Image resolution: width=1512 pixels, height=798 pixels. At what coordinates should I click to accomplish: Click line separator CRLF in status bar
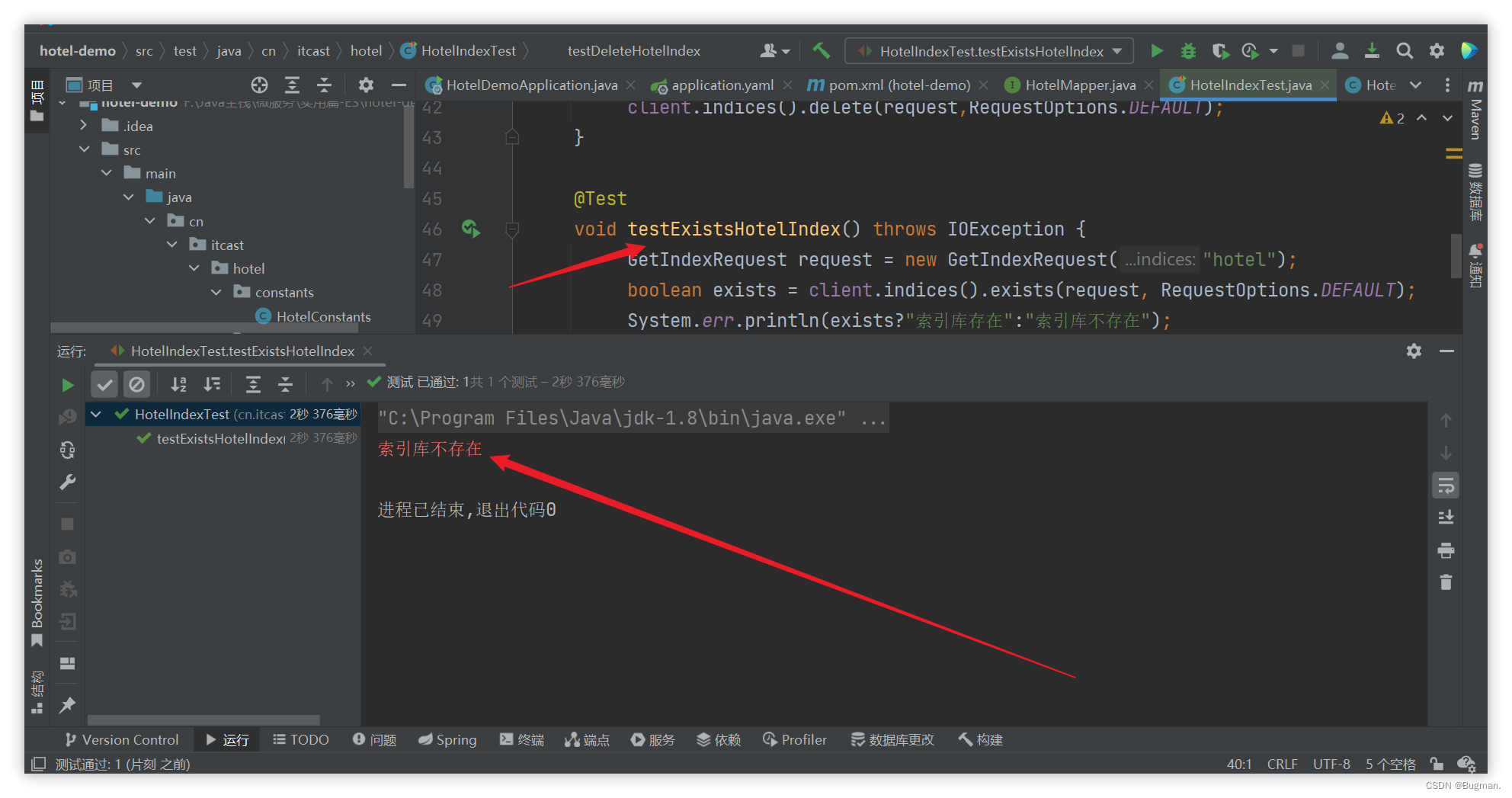coord(1282,764)
